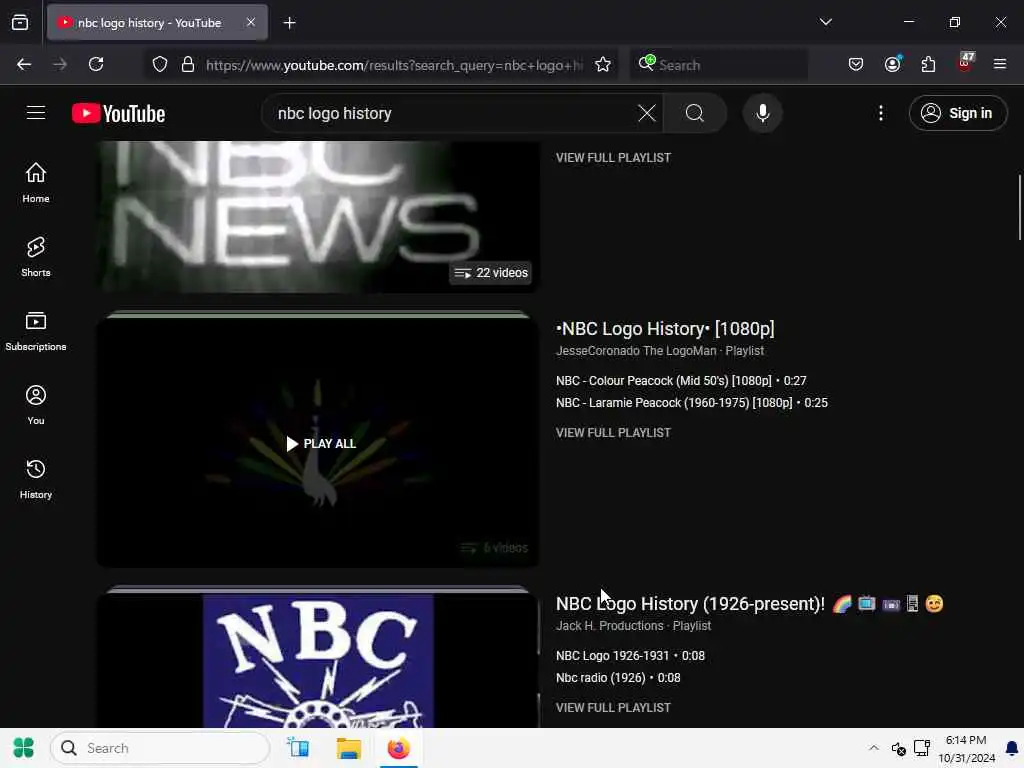
Task: Open File Explorer from the taskbar
Action: (348, 748)
